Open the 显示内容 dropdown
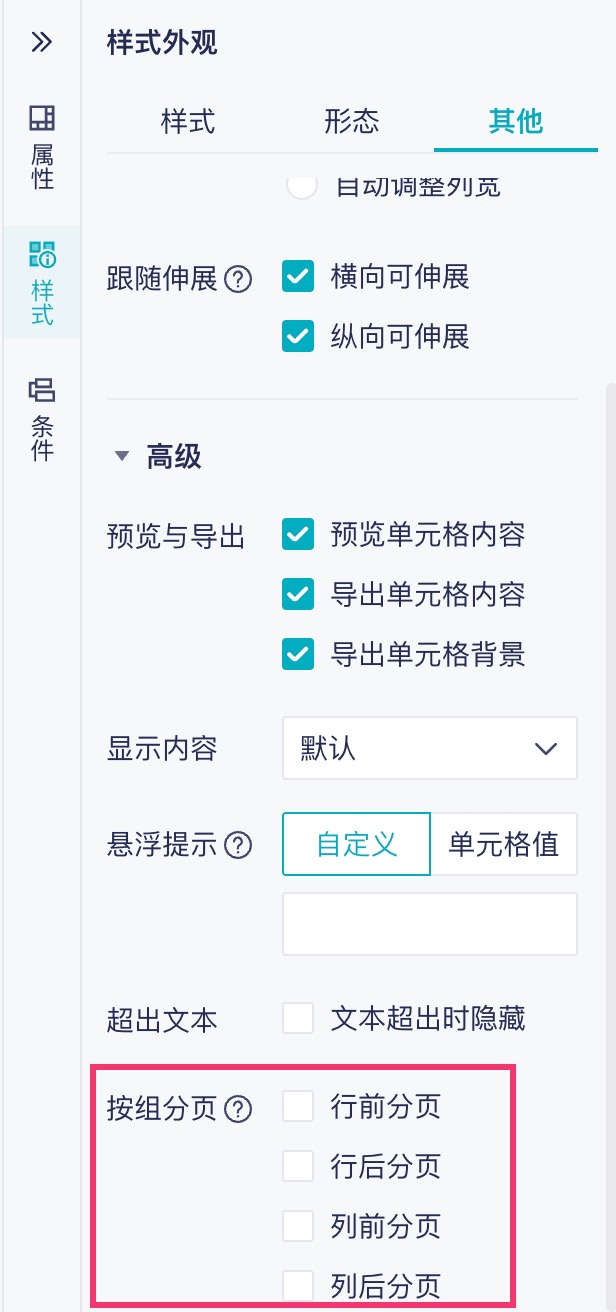This screenshot has height=1312, width=616. [430, 748]
